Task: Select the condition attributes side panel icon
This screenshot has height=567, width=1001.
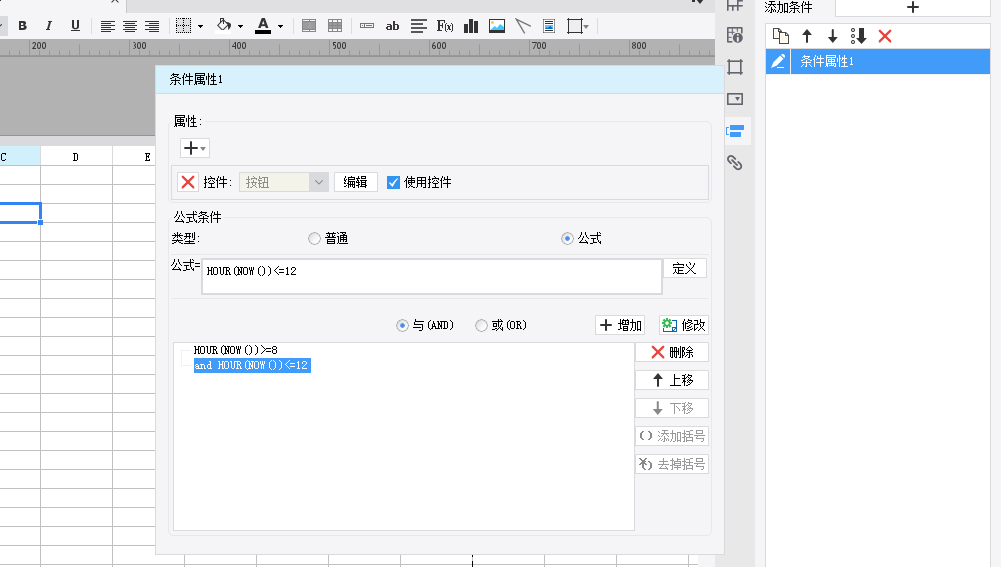Action: [735, 132]
